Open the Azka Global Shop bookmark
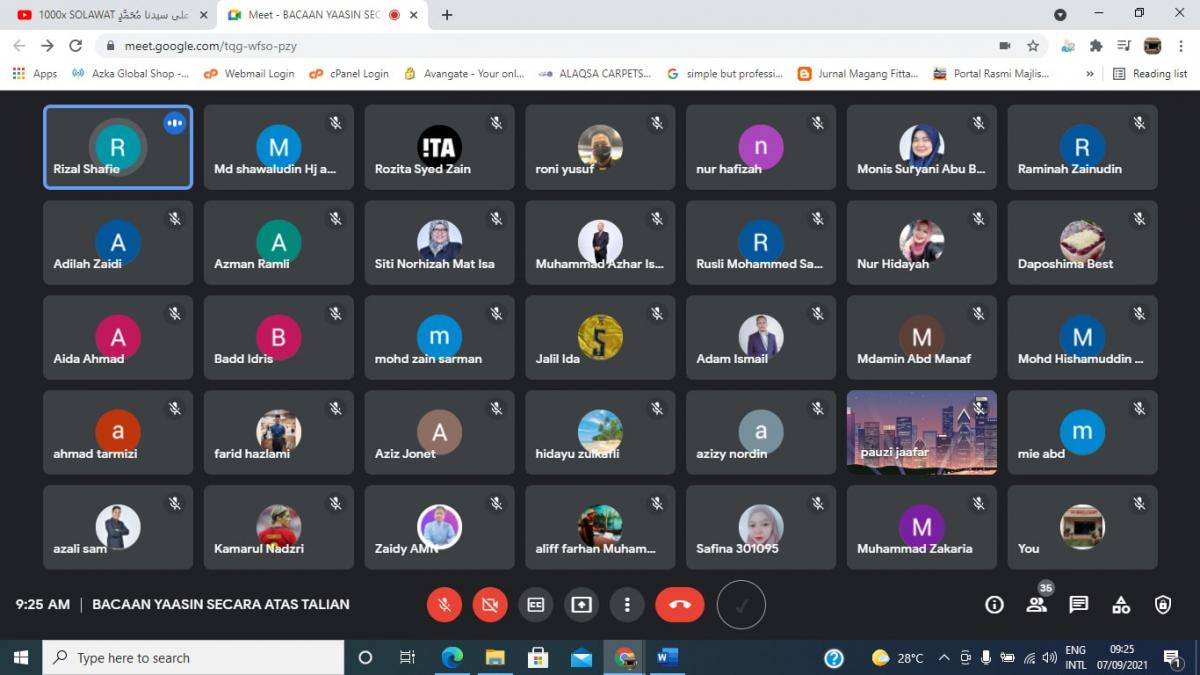 tap(130, 73)
